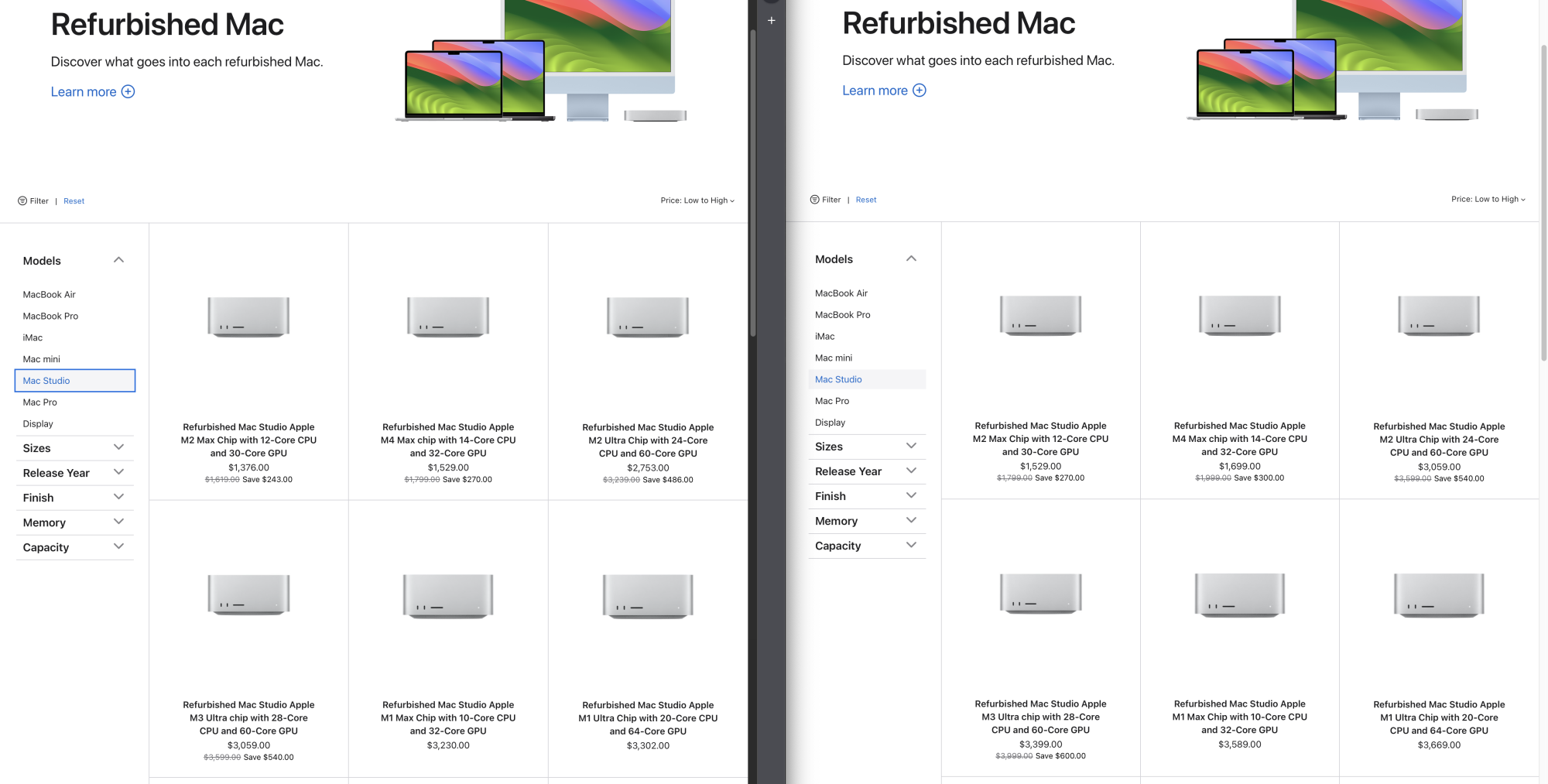
Task: Select MacBook Air model in left window
Action: (50, 295)
